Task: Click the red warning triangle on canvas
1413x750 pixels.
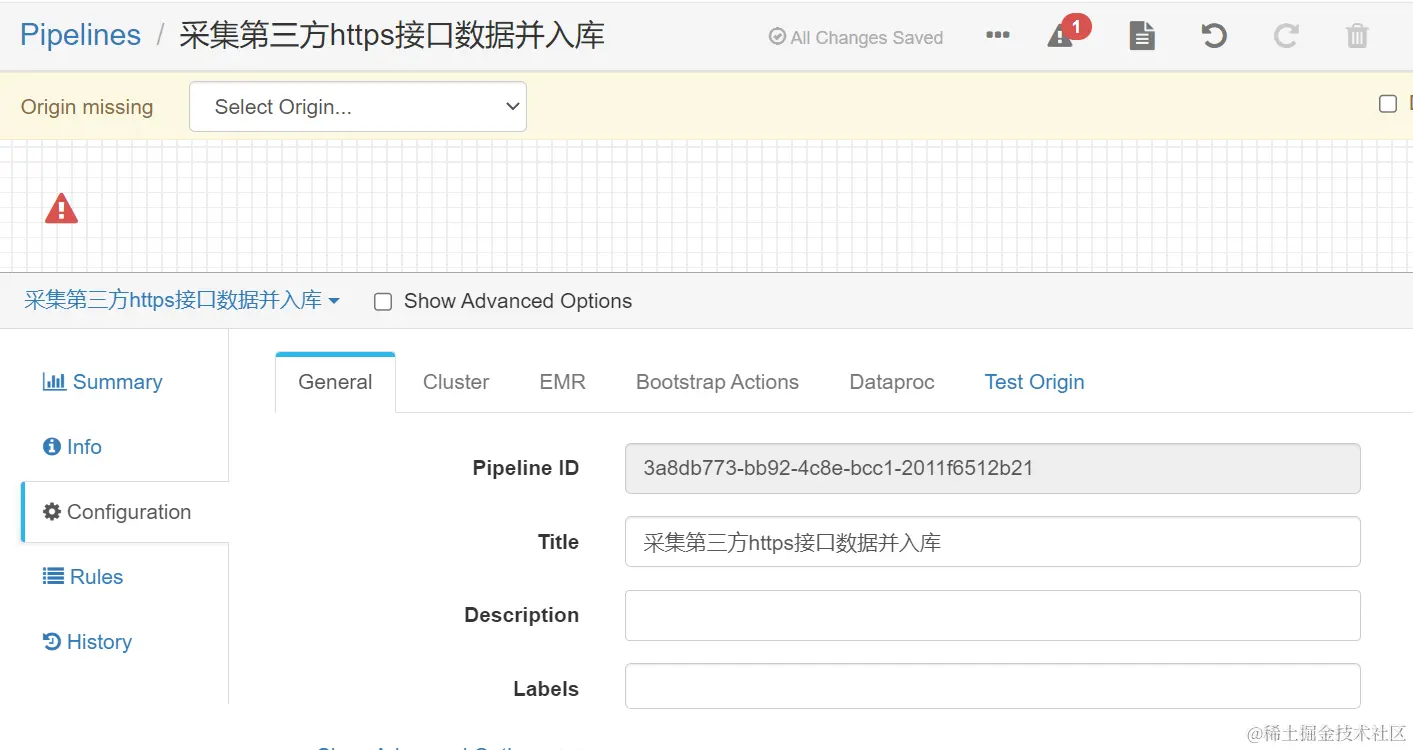Action: point(61,208)
